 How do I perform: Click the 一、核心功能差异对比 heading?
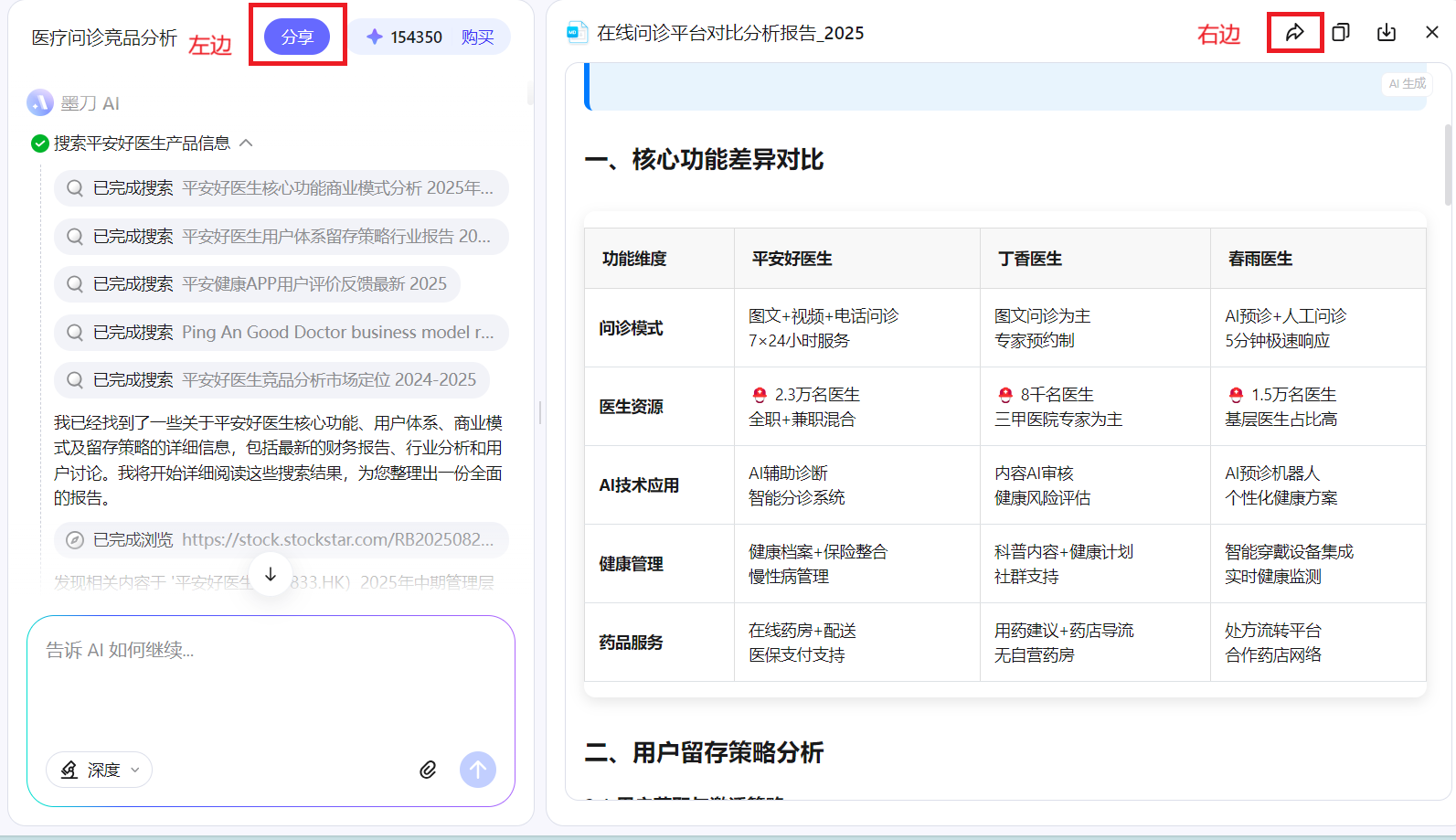tap(704, 160)
